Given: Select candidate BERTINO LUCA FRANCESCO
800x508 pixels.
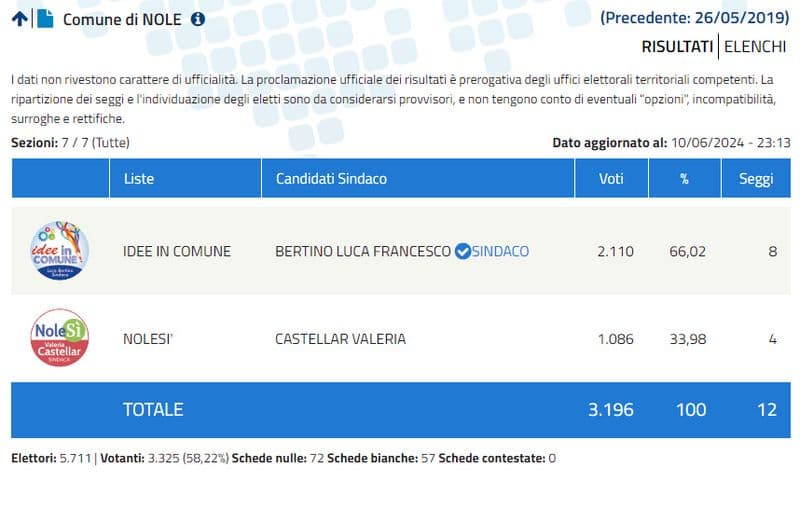Looking at the screenshot, I should pos(362,251).
